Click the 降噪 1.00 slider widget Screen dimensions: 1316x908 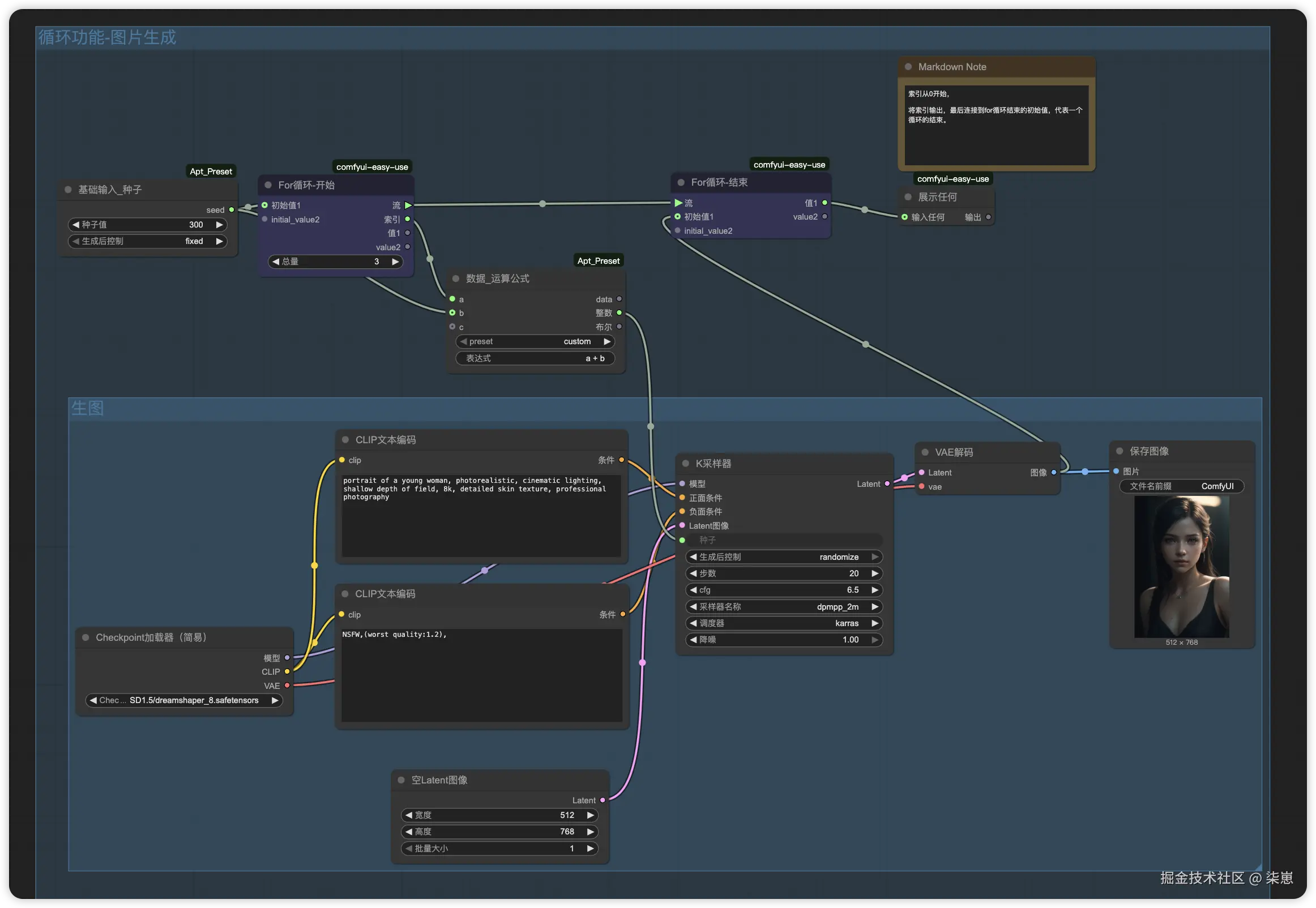point(784,640)
